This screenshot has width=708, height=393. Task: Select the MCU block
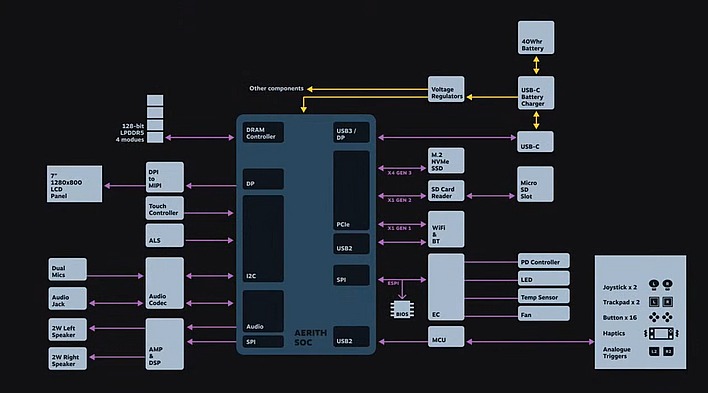(446, 337)
